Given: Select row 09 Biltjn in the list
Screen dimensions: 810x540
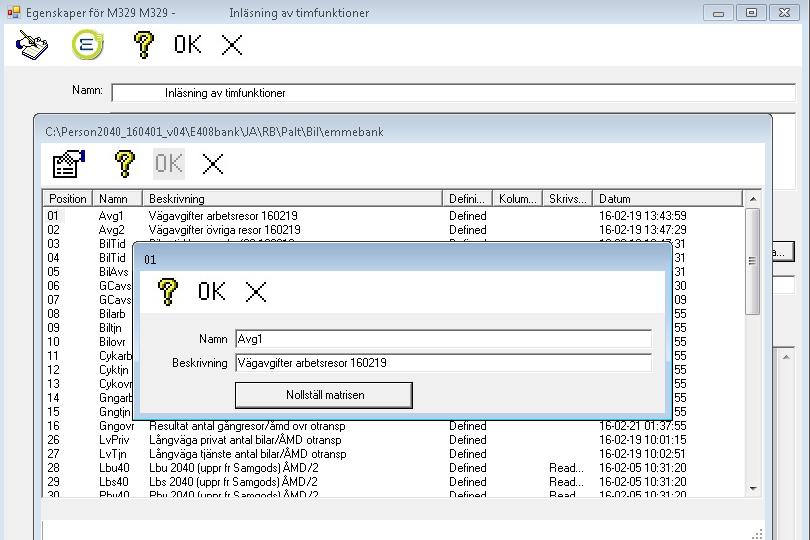Looking at the screenshot, I should (88, 328).
